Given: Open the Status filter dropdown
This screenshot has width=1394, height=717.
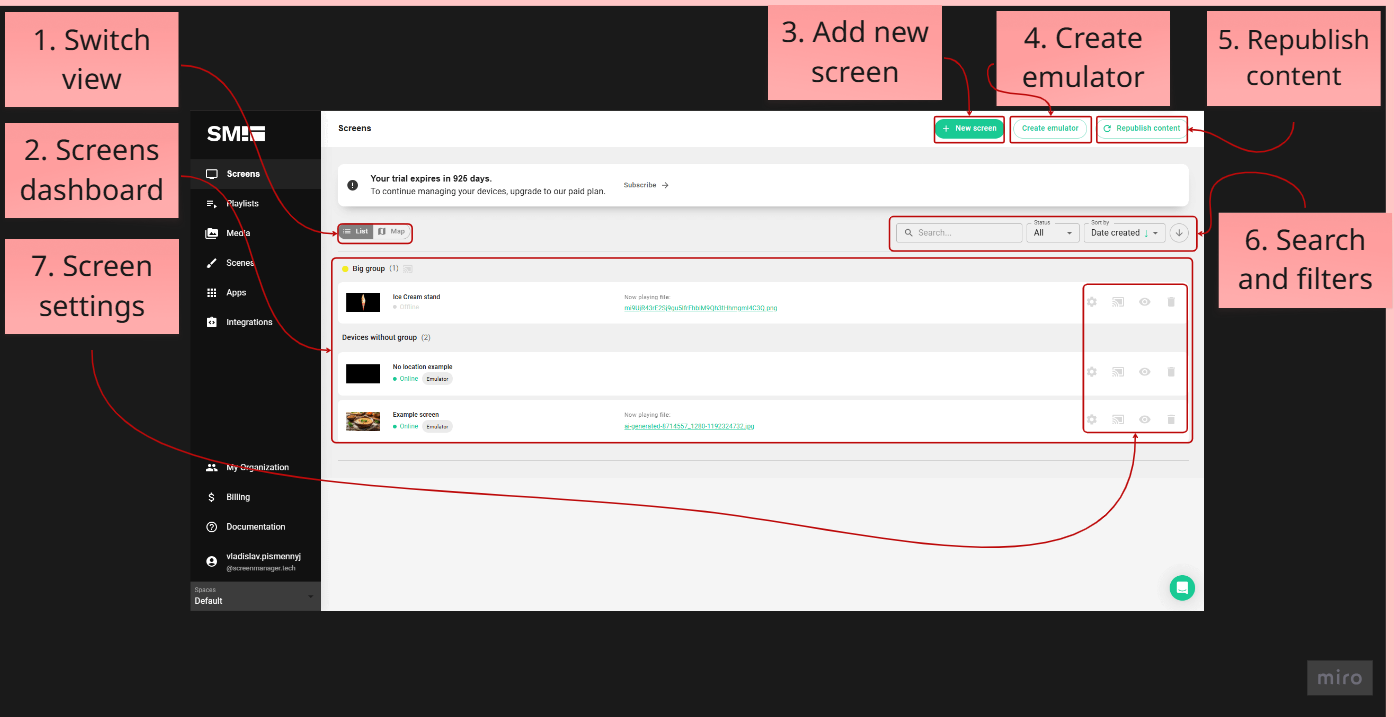Looking at the screenshot, I should 1052,232.
